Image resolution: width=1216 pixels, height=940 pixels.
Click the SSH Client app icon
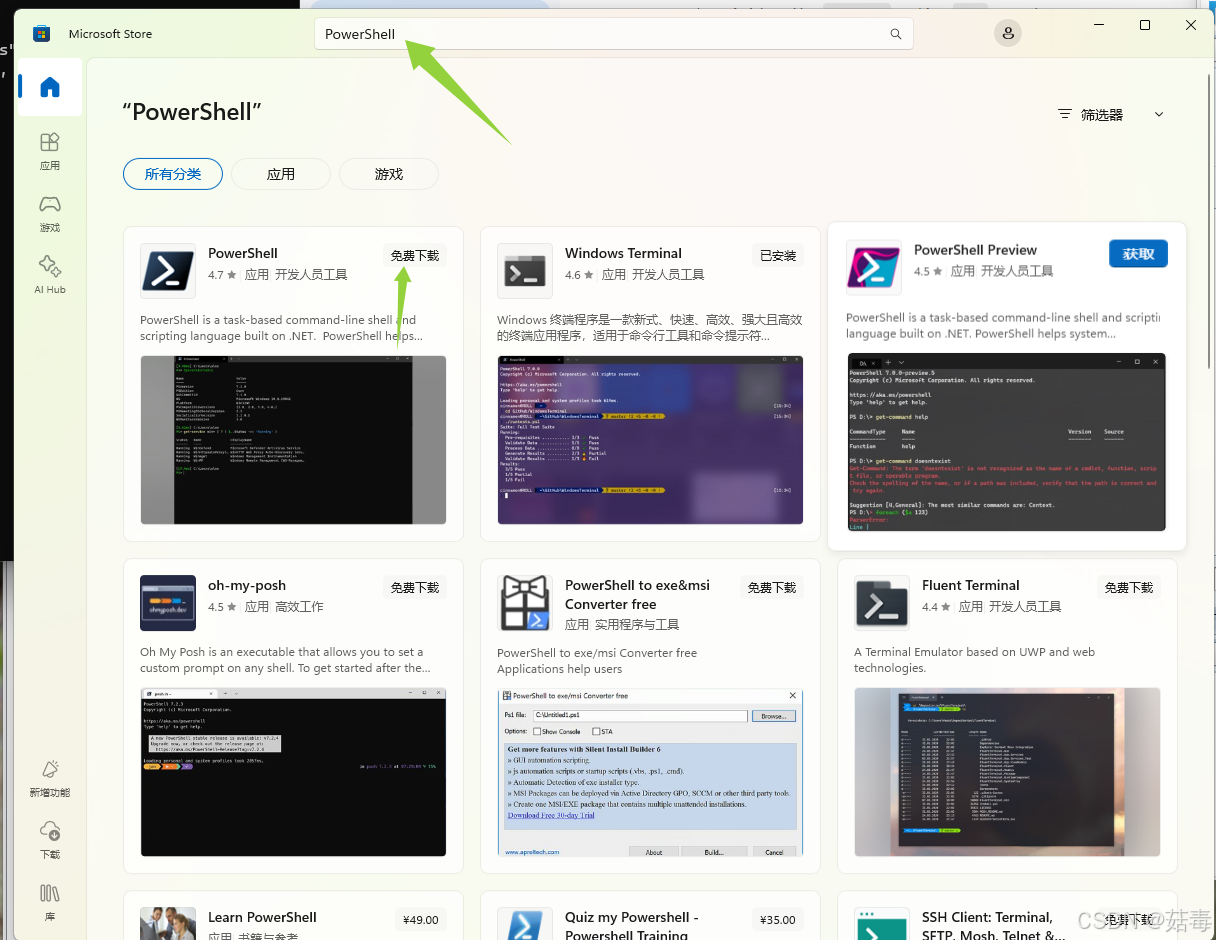pyautogui.click(x=882, y=923)
